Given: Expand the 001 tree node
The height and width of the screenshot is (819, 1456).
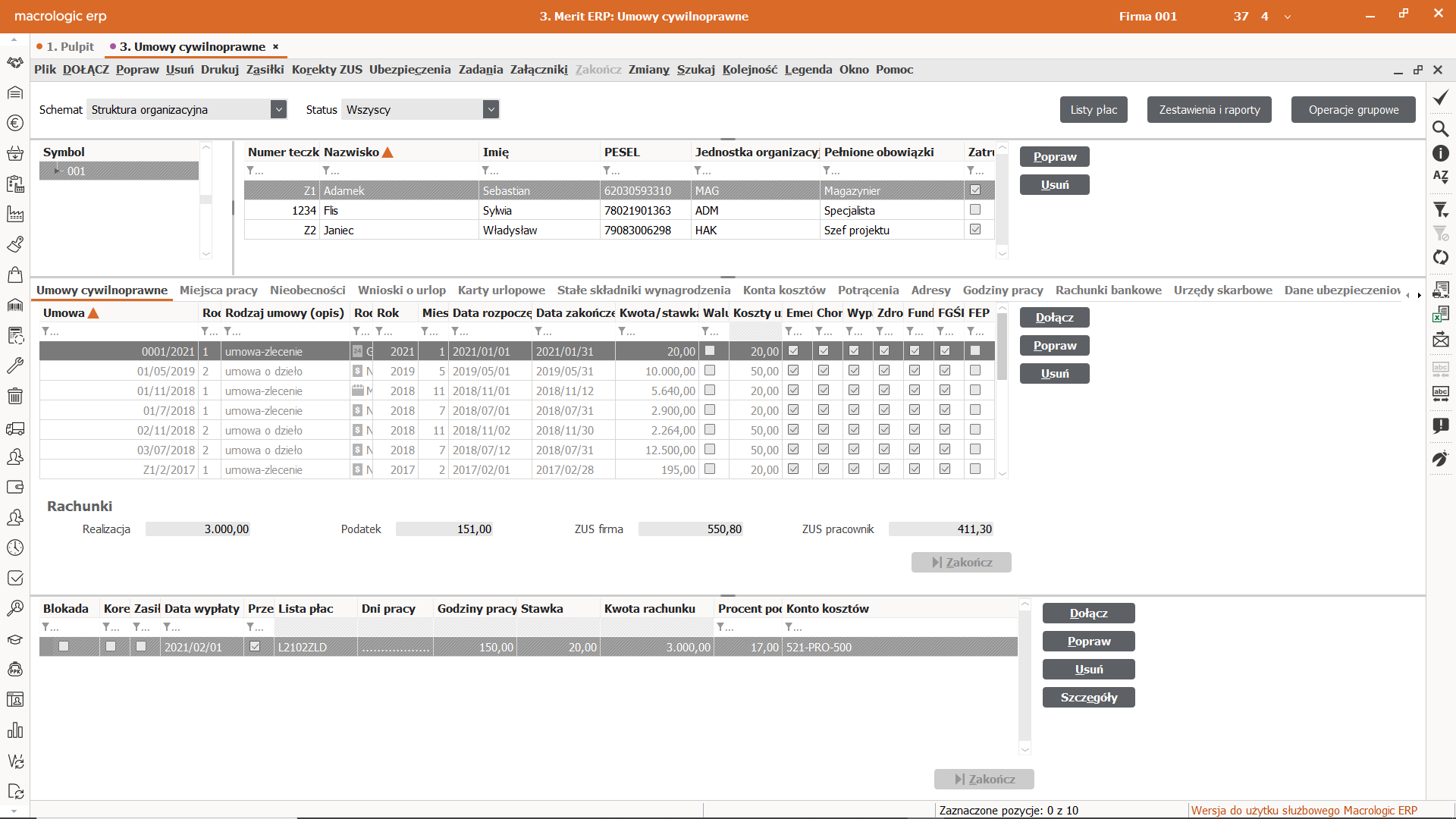Looking at the screenshot, I should click(x=57, y=171).
